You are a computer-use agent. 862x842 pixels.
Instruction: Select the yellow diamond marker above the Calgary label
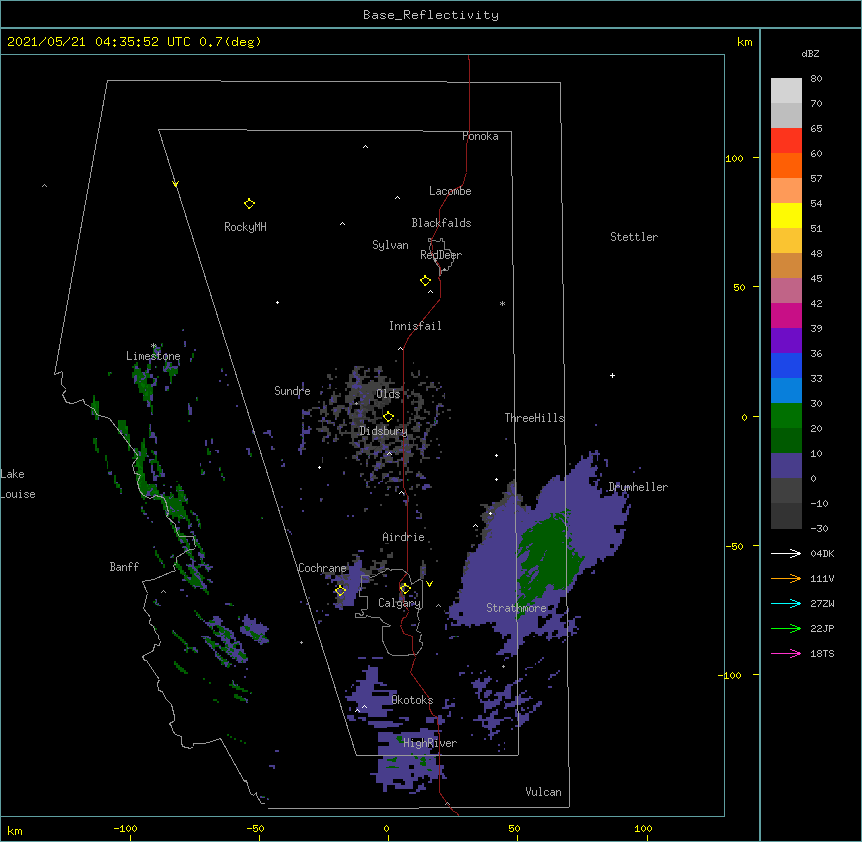pos(405,589)
